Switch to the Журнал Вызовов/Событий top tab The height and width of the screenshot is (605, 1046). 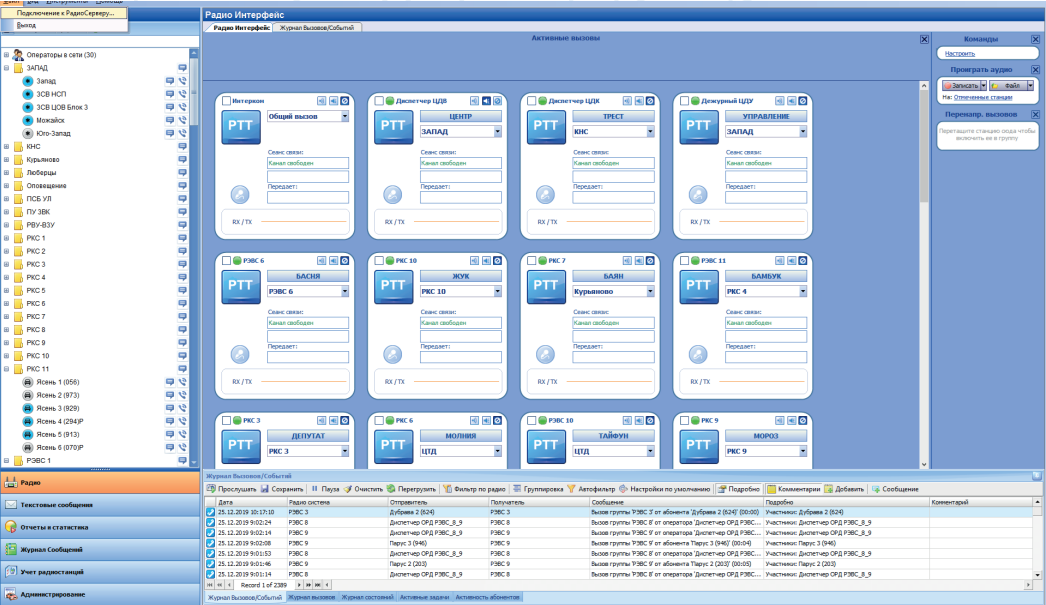317,27
